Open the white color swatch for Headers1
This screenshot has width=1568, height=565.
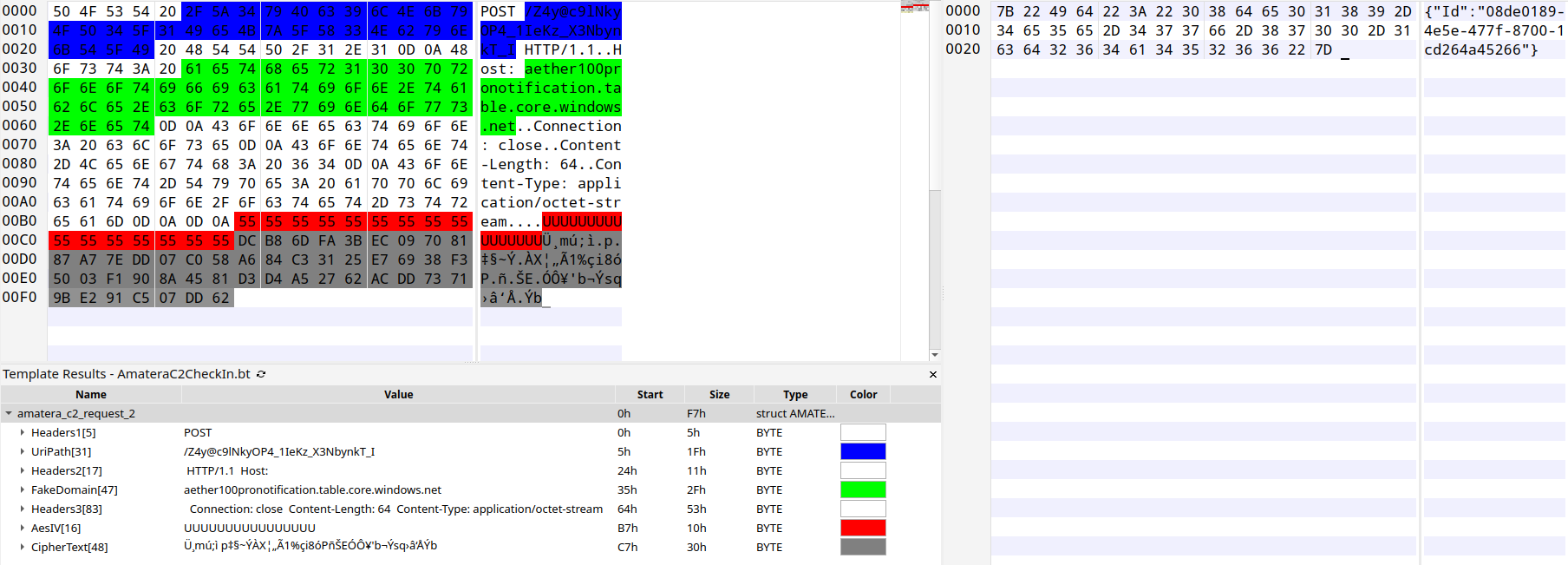(863, 432)
